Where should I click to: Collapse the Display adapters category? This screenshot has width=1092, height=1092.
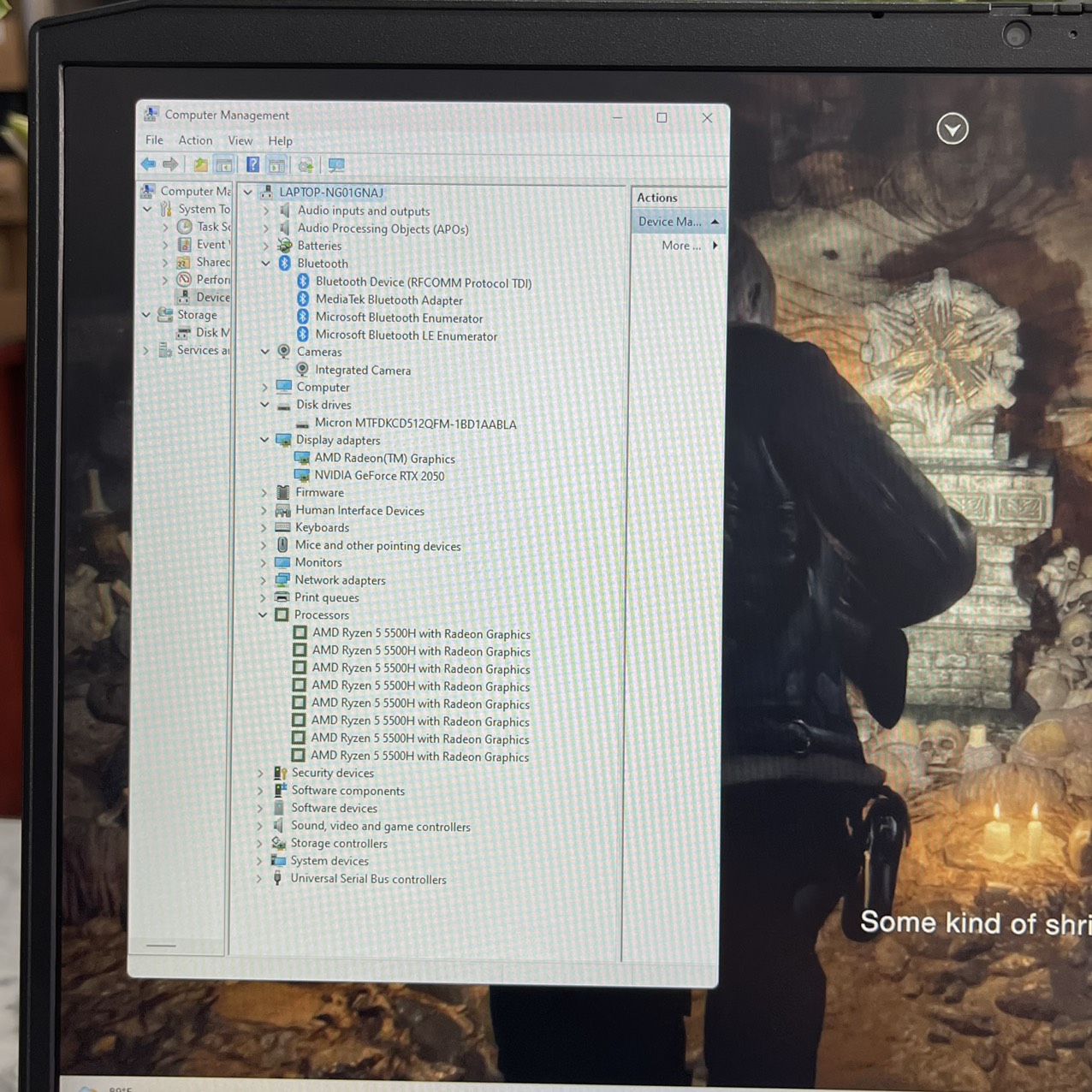pyautogui.click(x=264, y=440)
